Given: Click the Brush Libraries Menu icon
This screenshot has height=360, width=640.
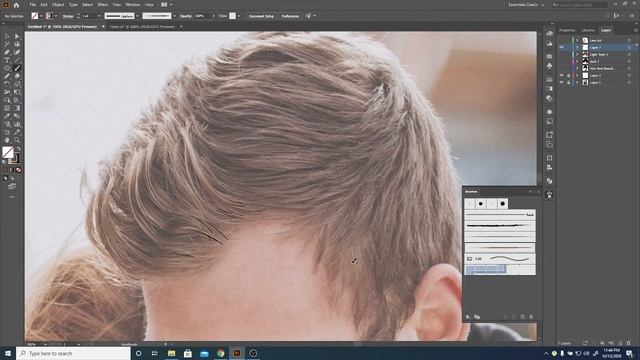Looking at the screenshot, I should point(468,317).
